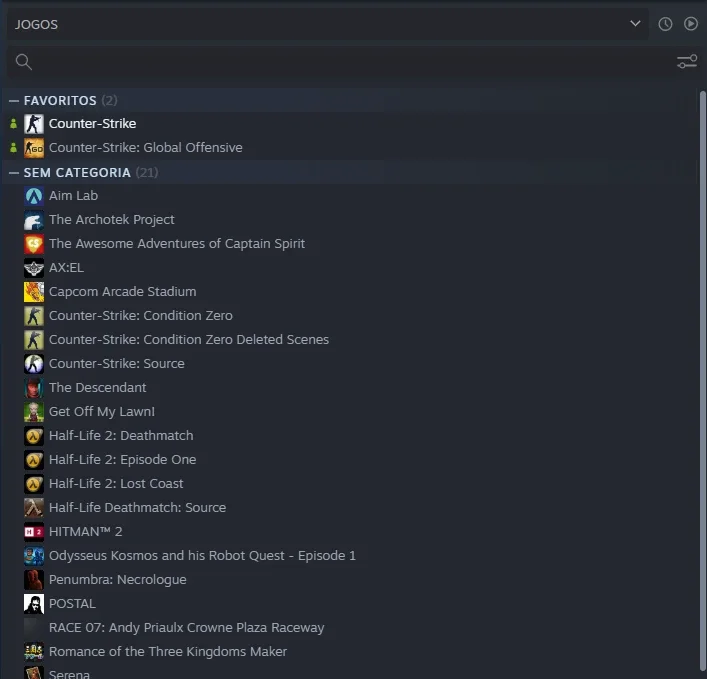Click Half-Life 2: Deathmatch icon
707x679 pixels.
(x=34, y=436)
